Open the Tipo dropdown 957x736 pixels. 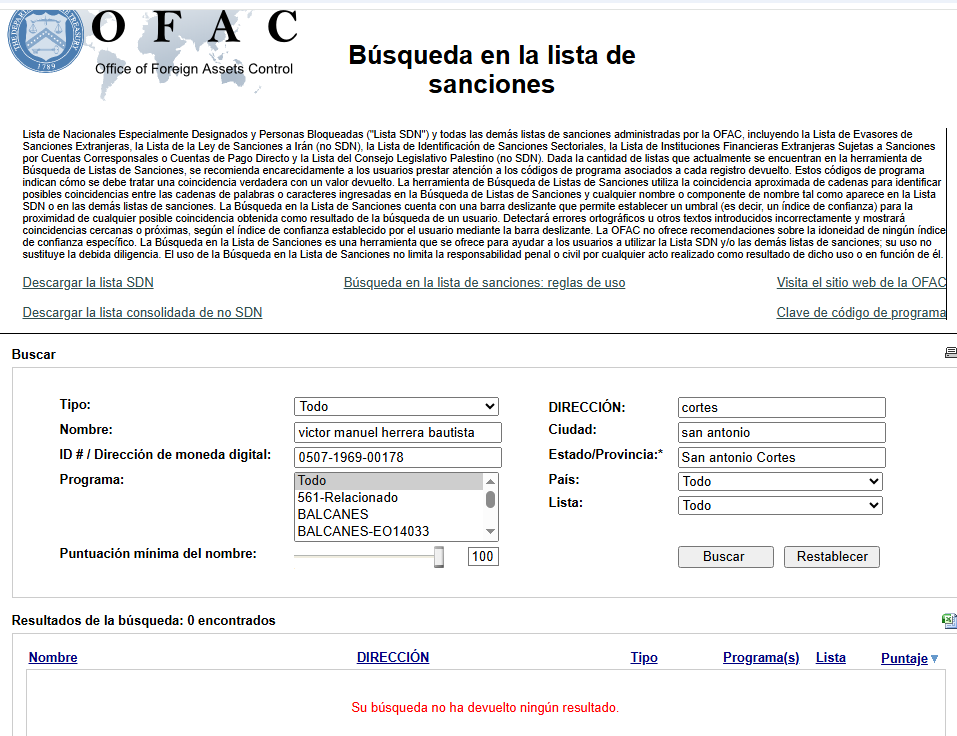397,406
